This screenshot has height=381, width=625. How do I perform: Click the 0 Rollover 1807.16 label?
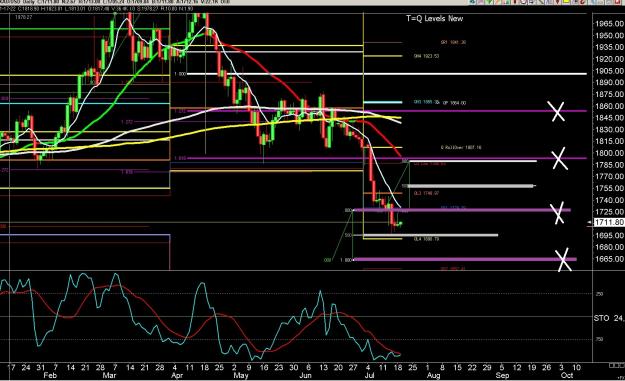[x=461, y=147]
